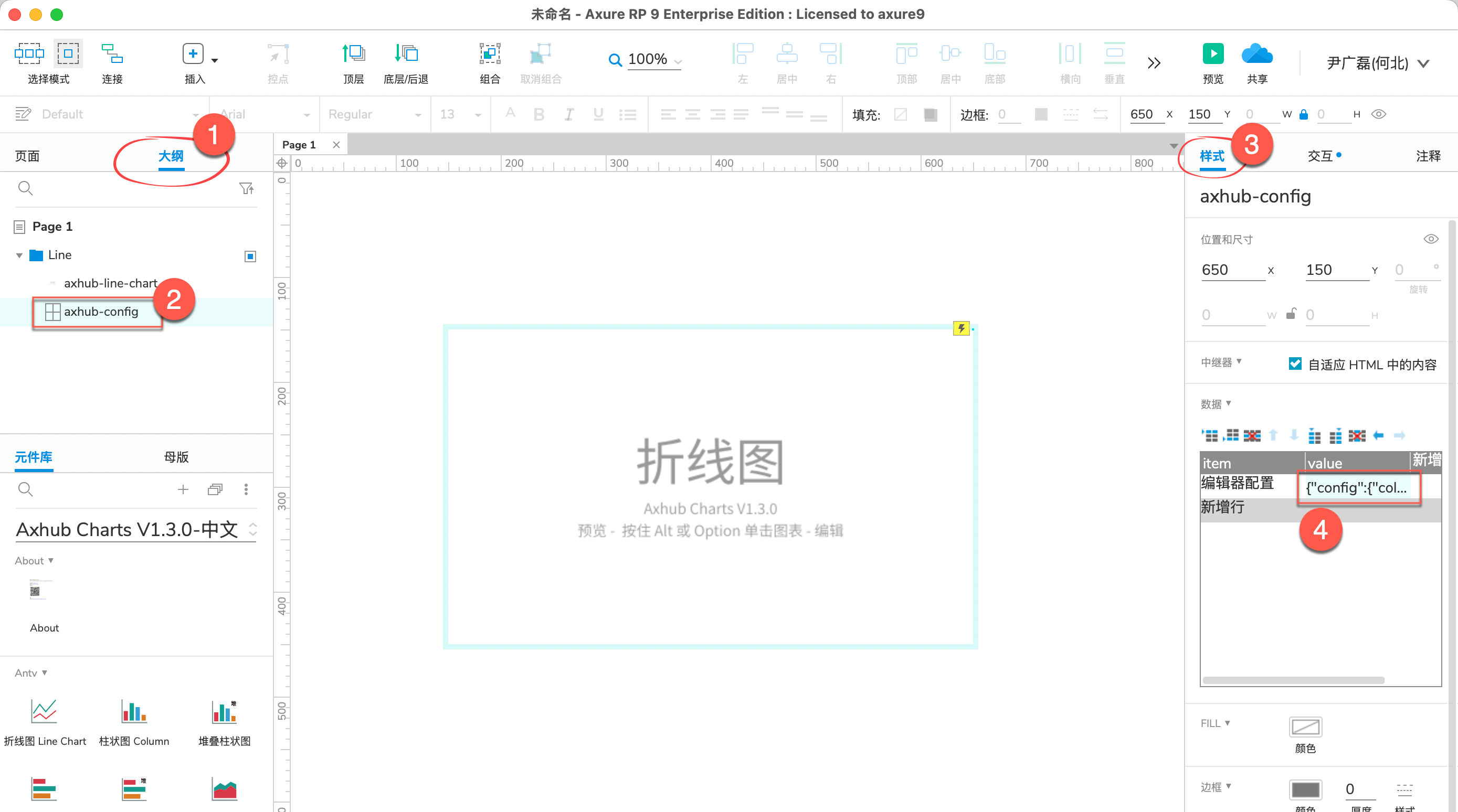Viewport: 1458px width, 812px height.
Task: Select axhub-config repeater in outline
Action: tap(101, 312)
